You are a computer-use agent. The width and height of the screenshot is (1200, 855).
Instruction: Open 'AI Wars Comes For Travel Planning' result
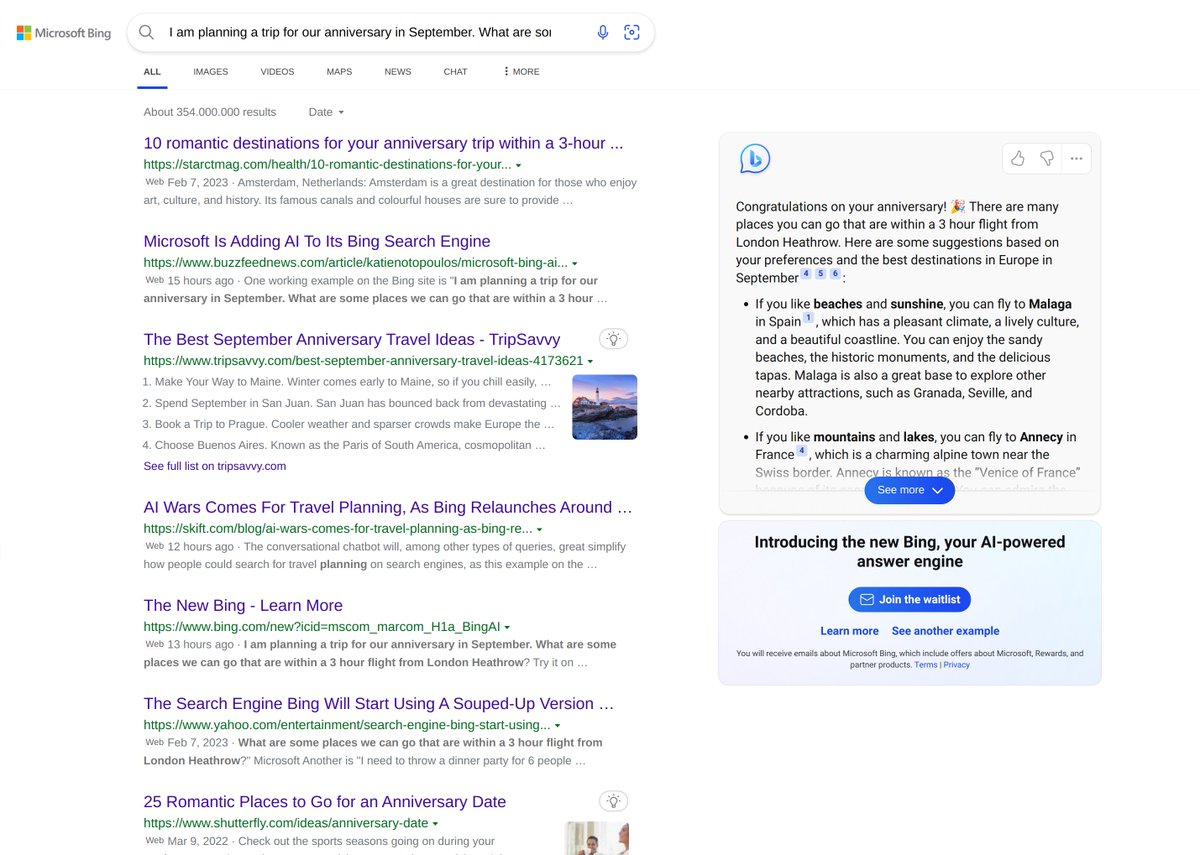(388, 507)
